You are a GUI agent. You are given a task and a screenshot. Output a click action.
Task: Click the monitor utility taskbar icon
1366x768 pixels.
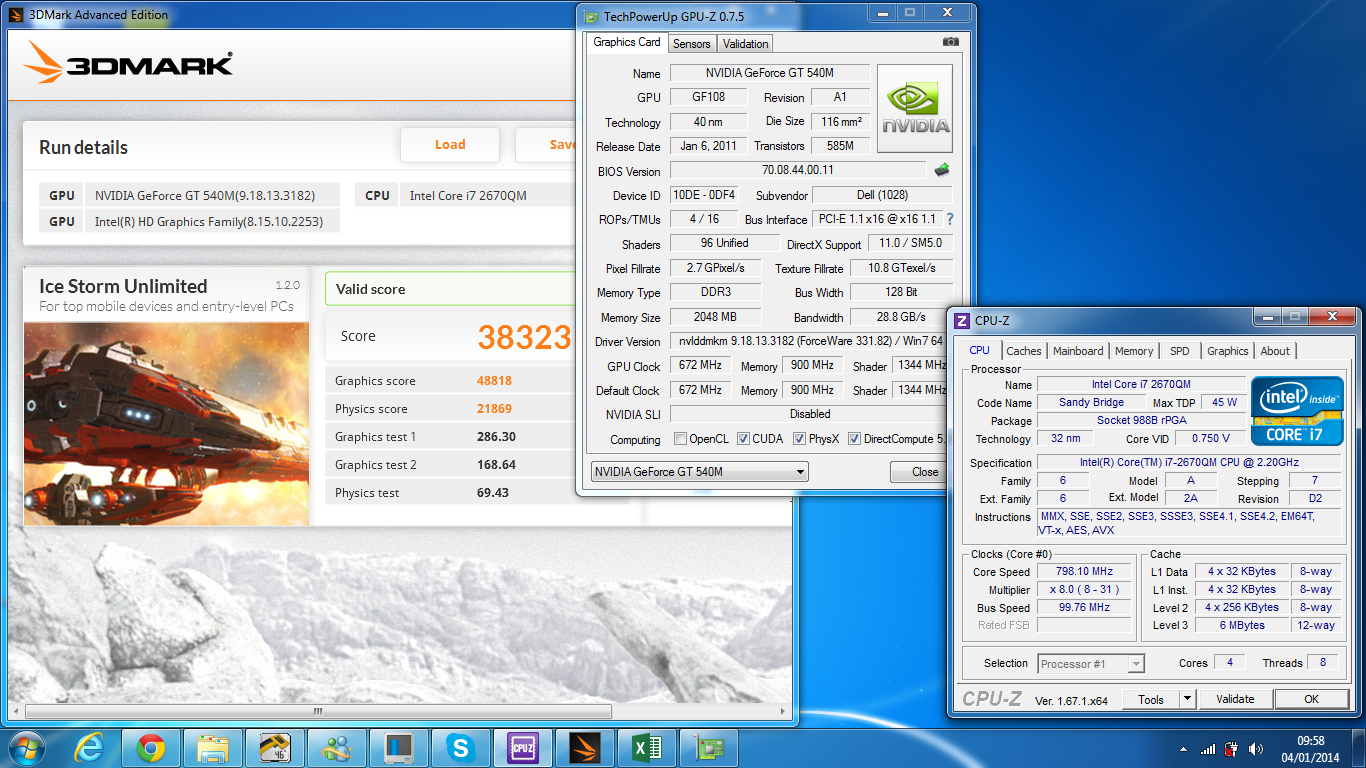399,747
